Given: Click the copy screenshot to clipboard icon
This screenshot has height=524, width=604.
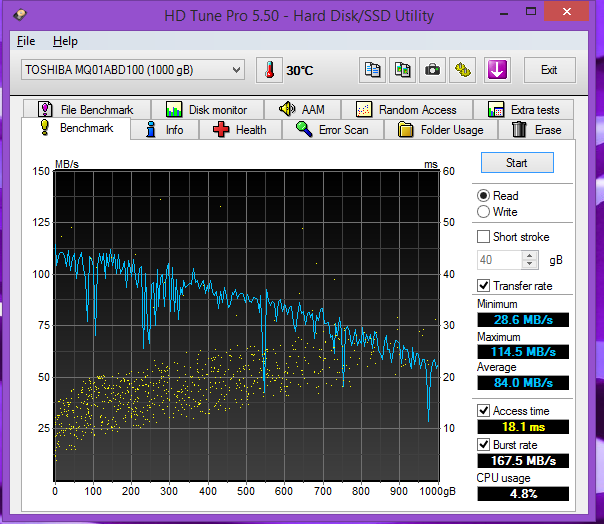Looking at the screenshot, I should 402,70.
